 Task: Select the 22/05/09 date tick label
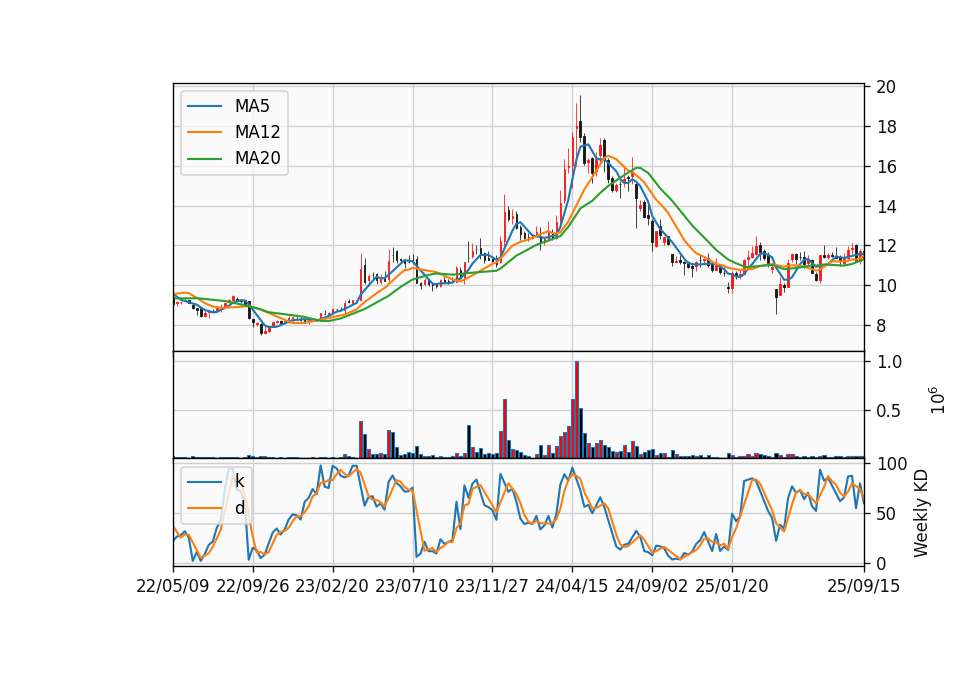tap(173, 586)
